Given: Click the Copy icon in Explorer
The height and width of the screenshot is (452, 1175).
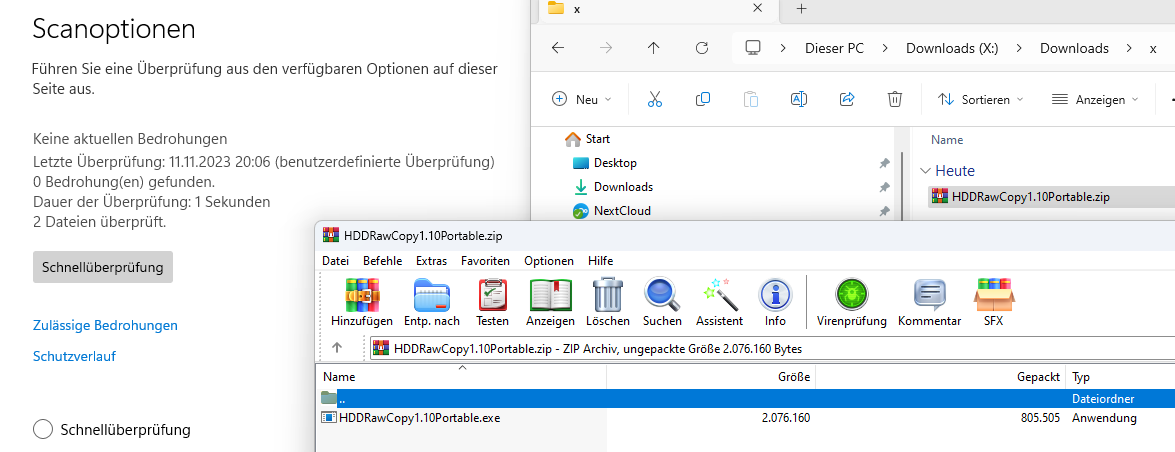Looking at the screenshot, I should tap(703, 99).
